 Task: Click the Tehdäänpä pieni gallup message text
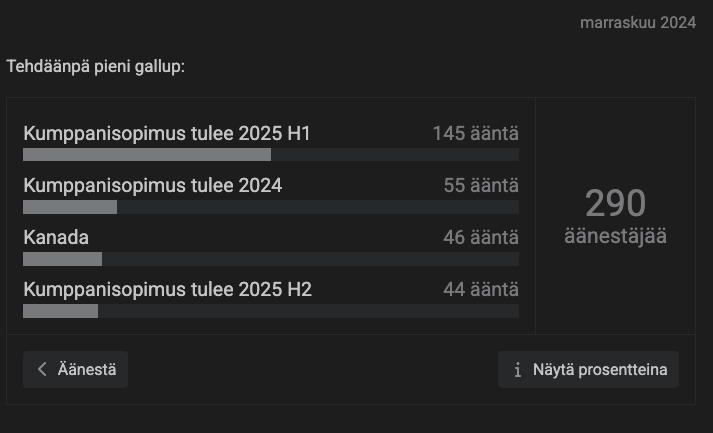[96, 66]
